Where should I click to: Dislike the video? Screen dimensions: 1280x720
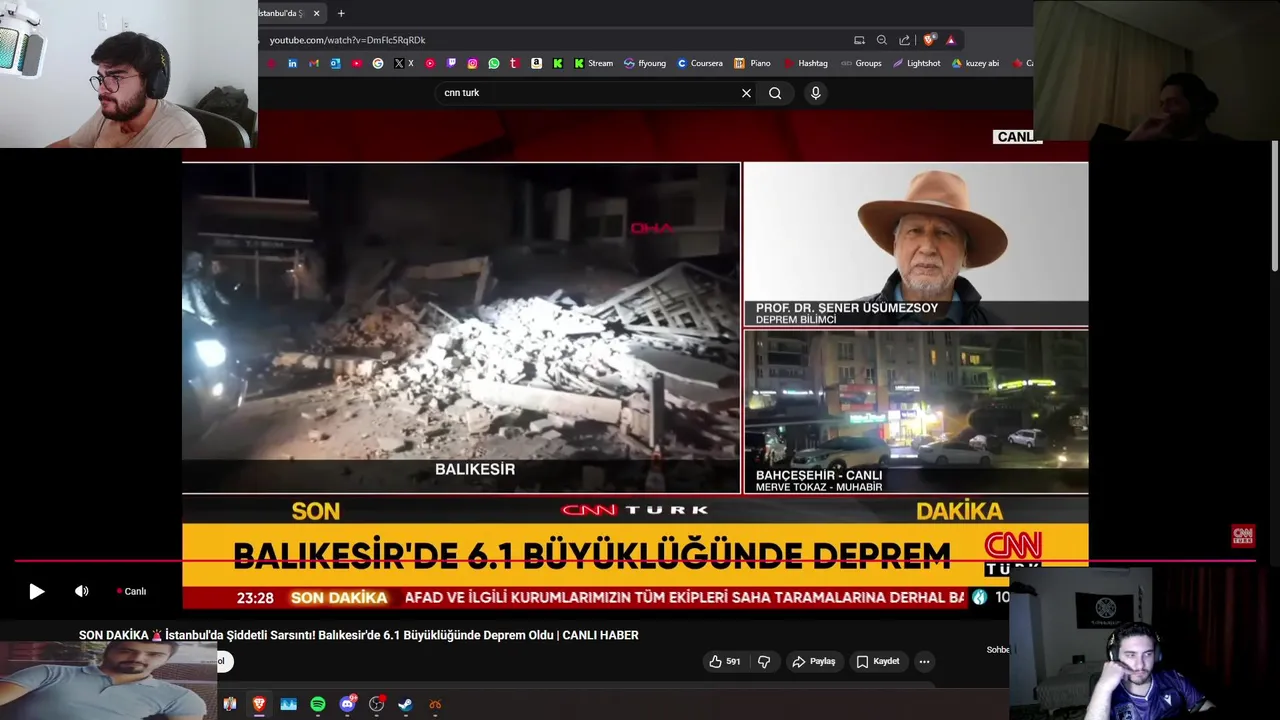pyautogui.click(x=764, y=661)
